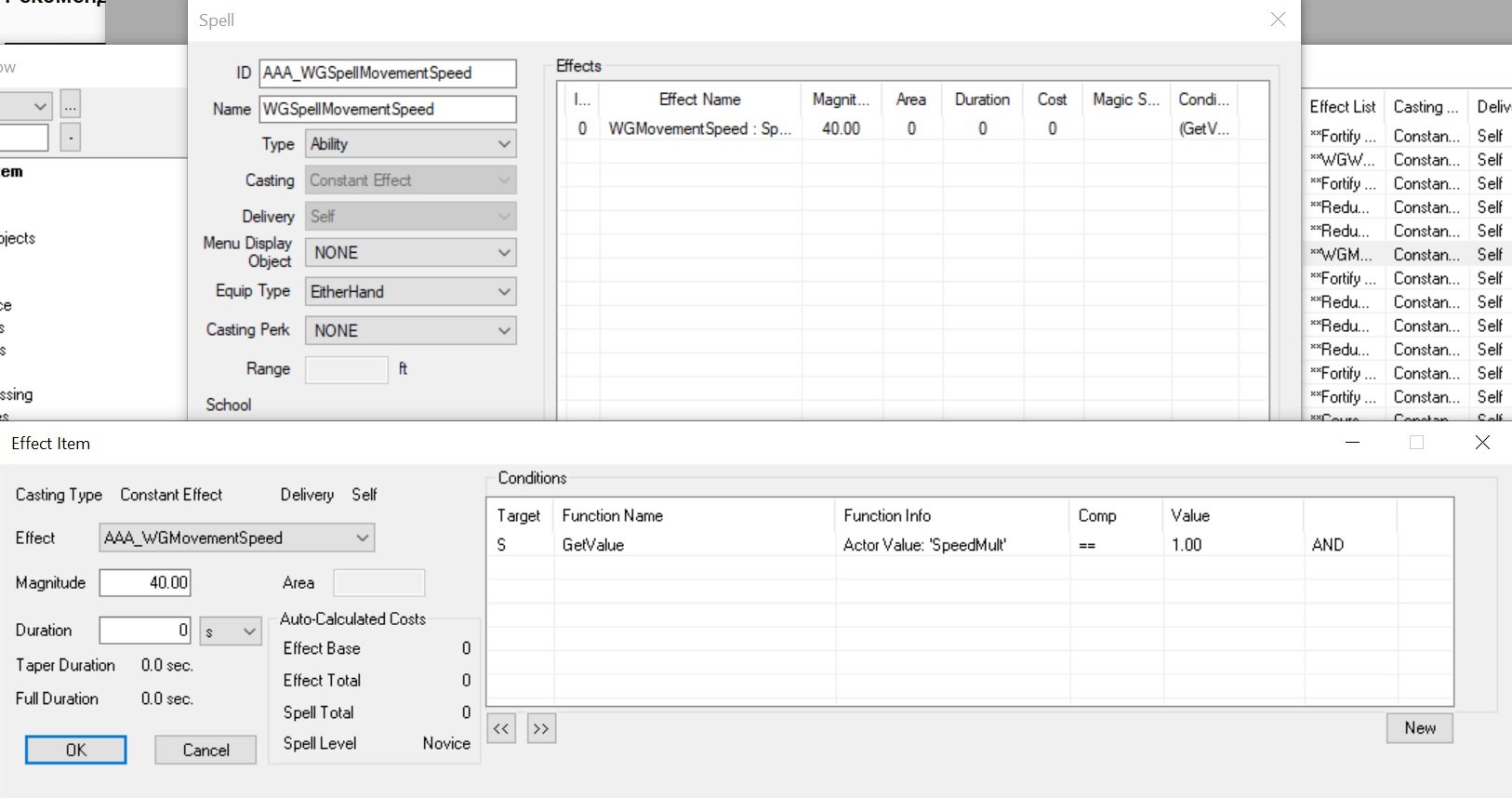Viewport: 1512px width, 798px height.
Task: Click the next condition >> button
Action: [x=540, y=728]
